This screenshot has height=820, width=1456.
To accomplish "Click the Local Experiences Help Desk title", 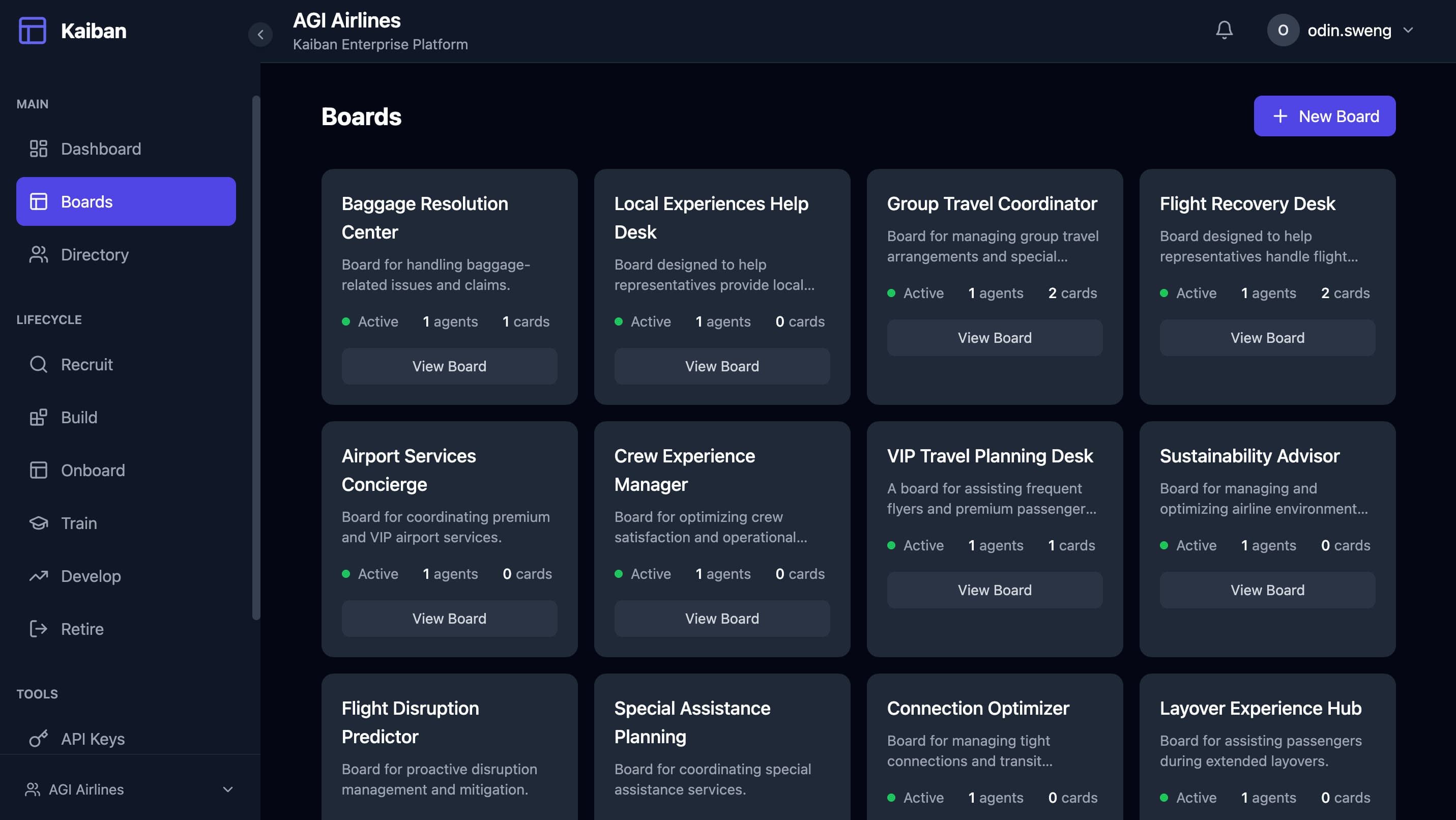I will (x=711, y=218).
